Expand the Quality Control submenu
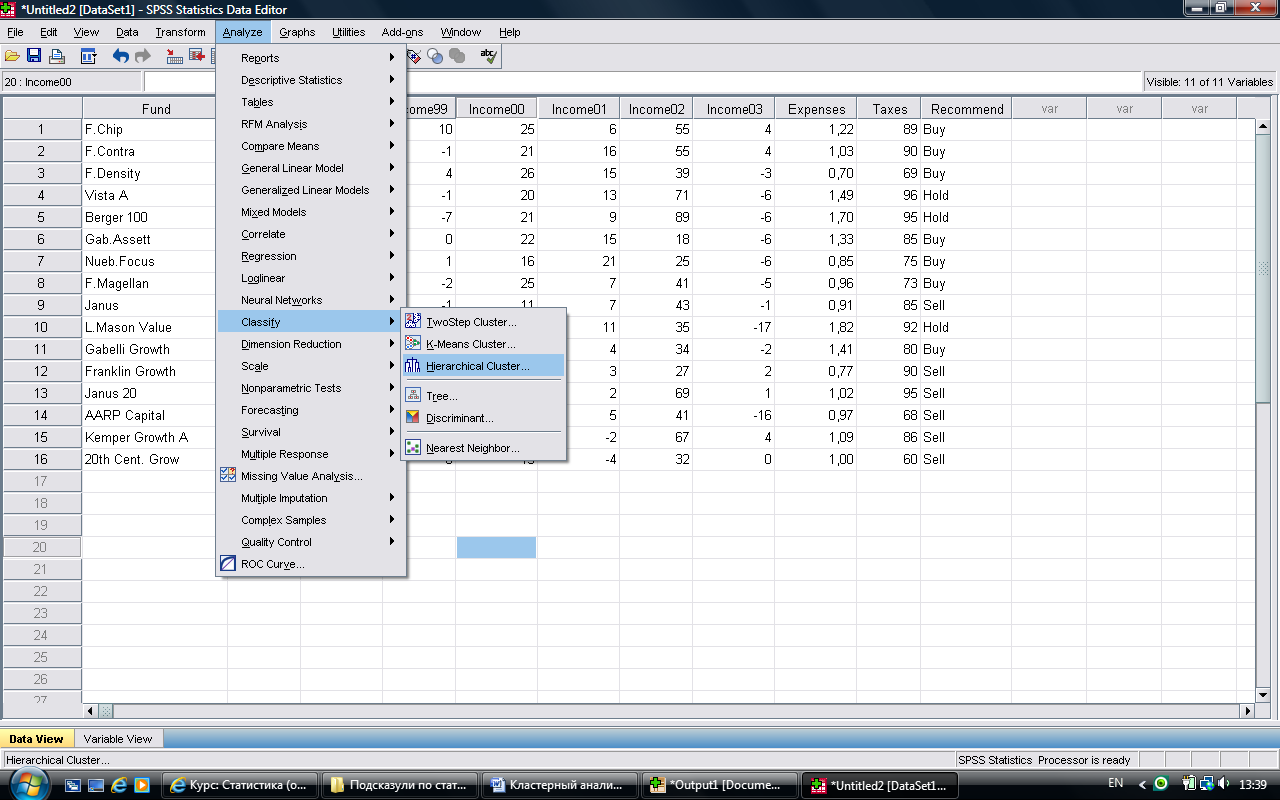The image size is (1280, 800). (x=311, y=542)
